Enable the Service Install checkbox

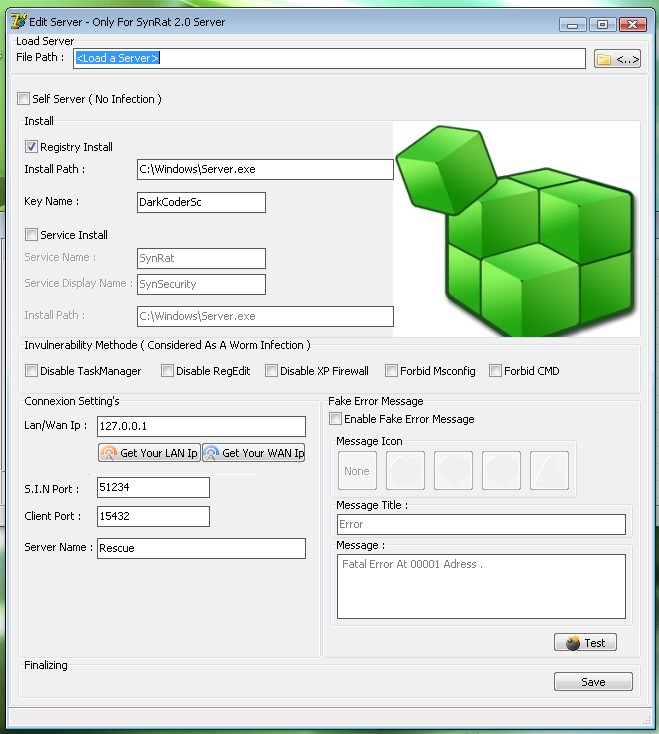click(31, 235)
